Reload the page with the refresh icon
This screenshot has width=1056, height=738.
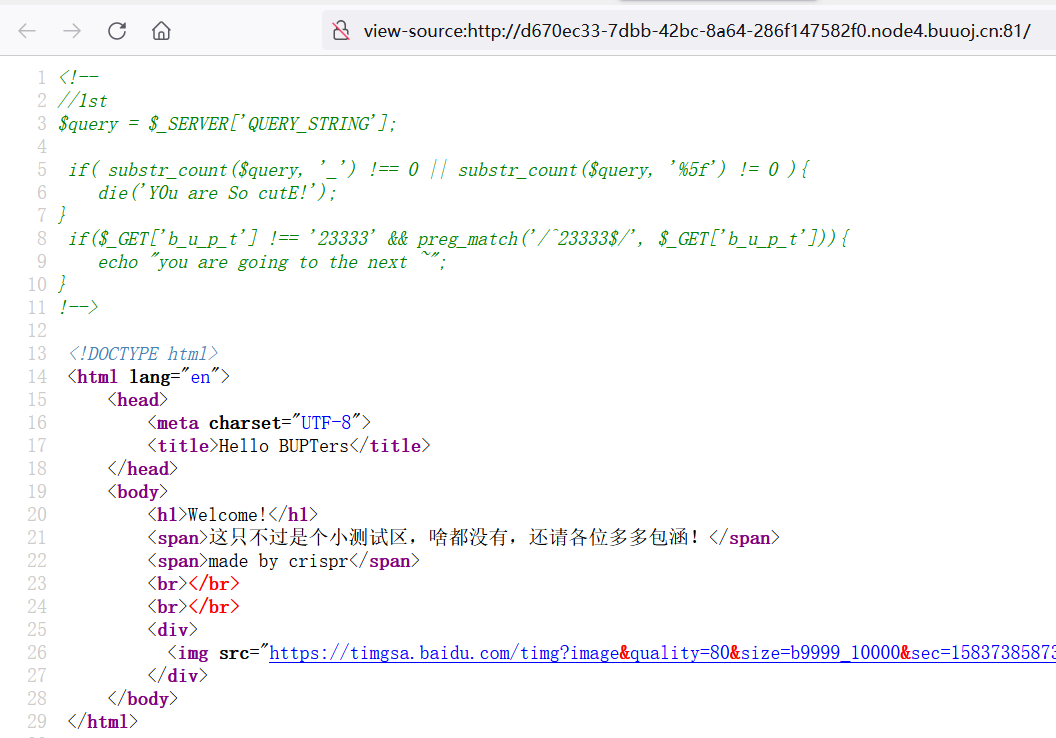(117, 31)
